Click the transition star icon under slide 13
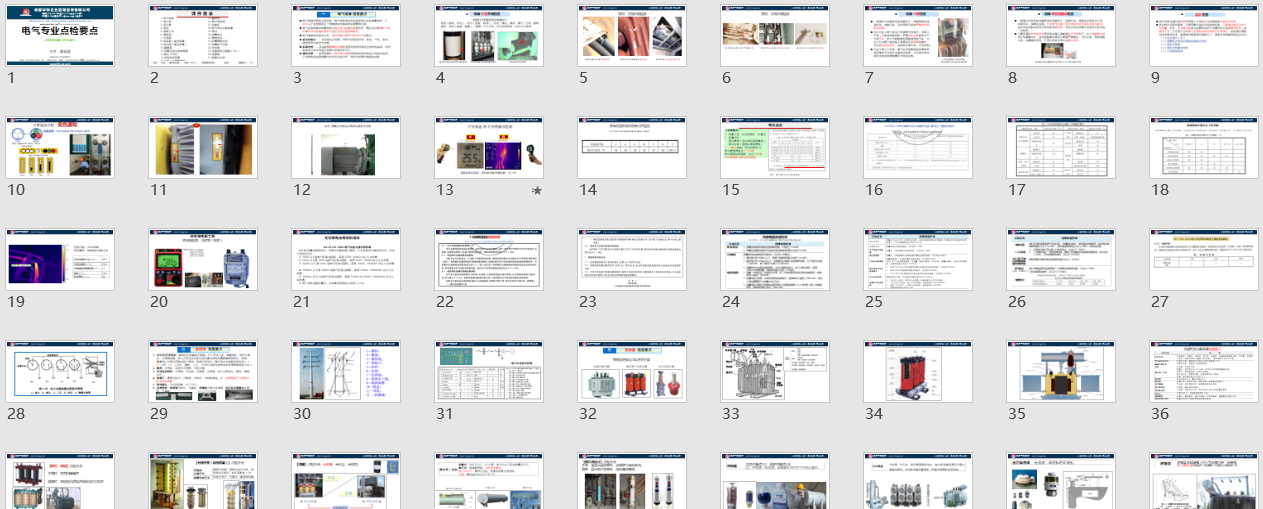 coord(537,190)
